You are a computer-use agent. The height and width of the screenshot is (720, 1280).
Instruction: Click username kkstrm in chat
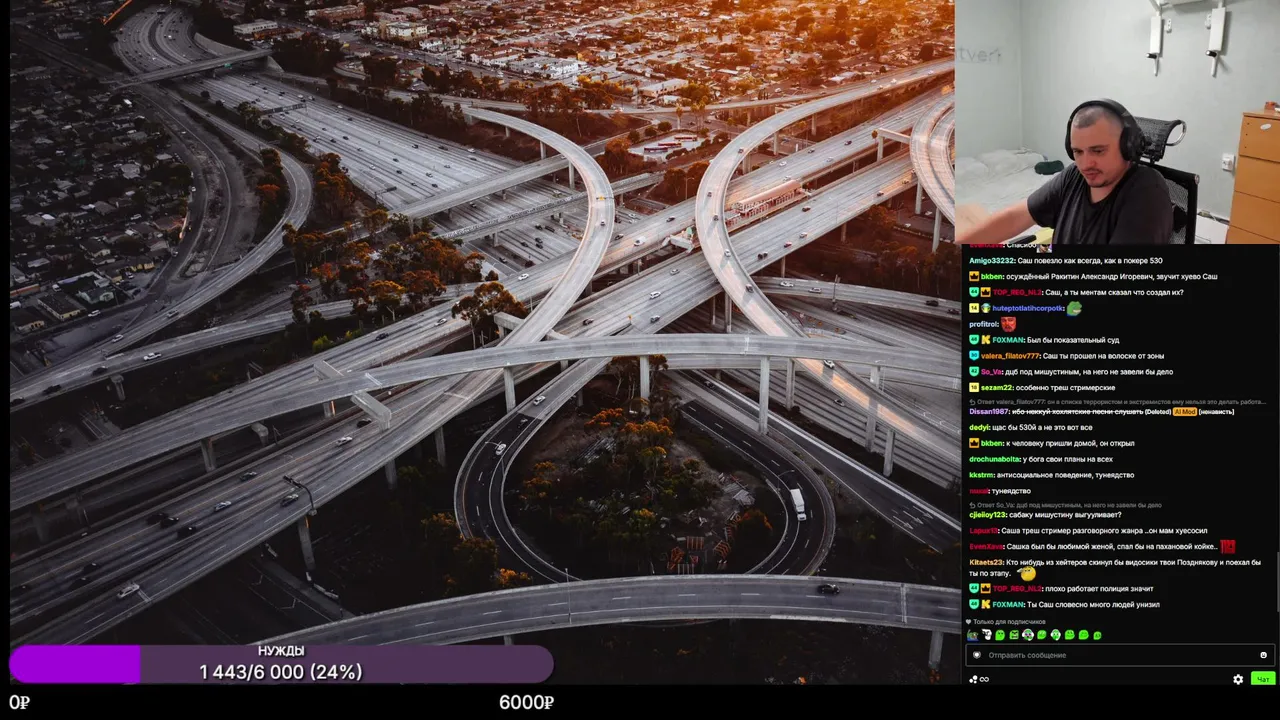pyautogui.click(x=981, y=475)
